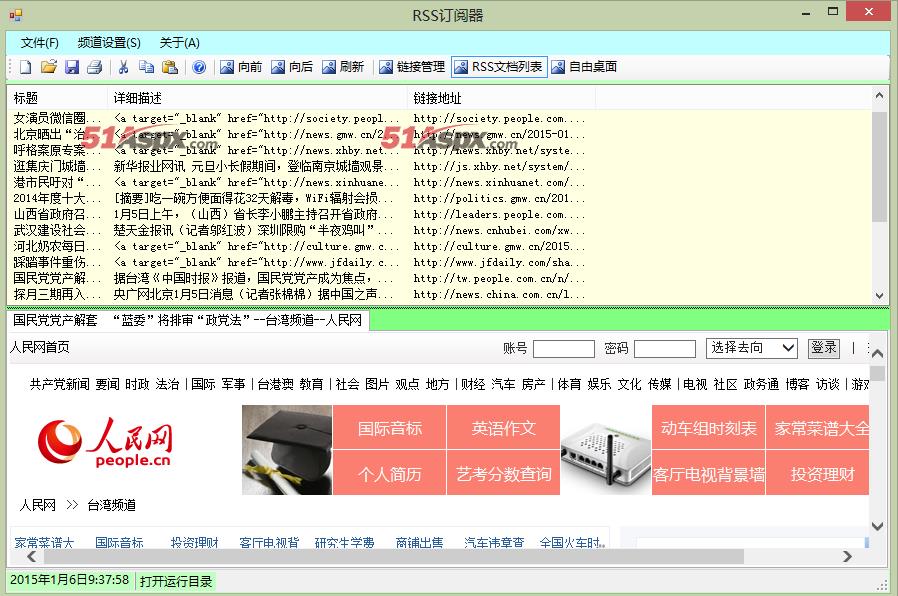
Task: Go forward with 向前 toolbar button
Action: 241,67
